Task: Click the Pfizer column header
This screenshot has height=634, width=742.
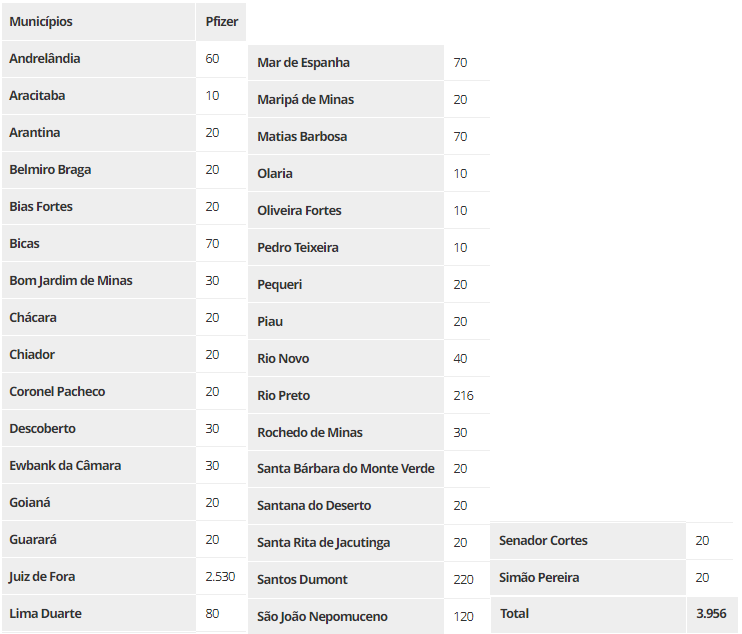Action: 221,22
